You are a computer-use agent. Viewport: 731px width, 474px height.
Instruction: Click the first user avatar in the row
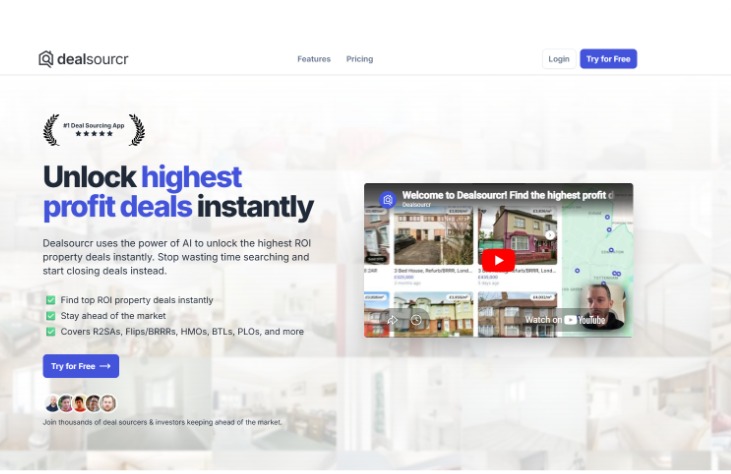pyautogui.click(x=53, y=403)
